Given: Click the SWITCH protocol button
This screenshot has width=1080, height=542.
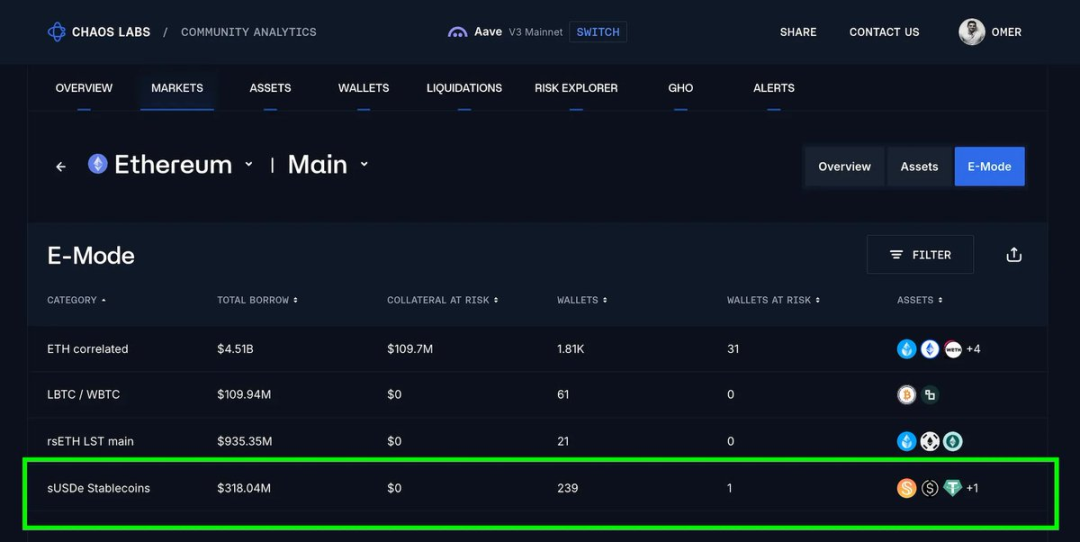Looking at the screenshot, I should (x=598, y=32).
